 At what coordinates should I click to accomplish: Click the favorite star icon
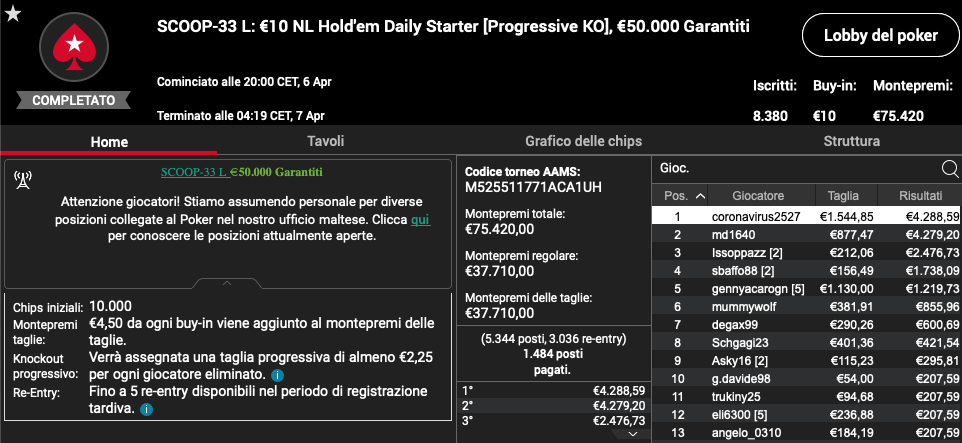13,13
